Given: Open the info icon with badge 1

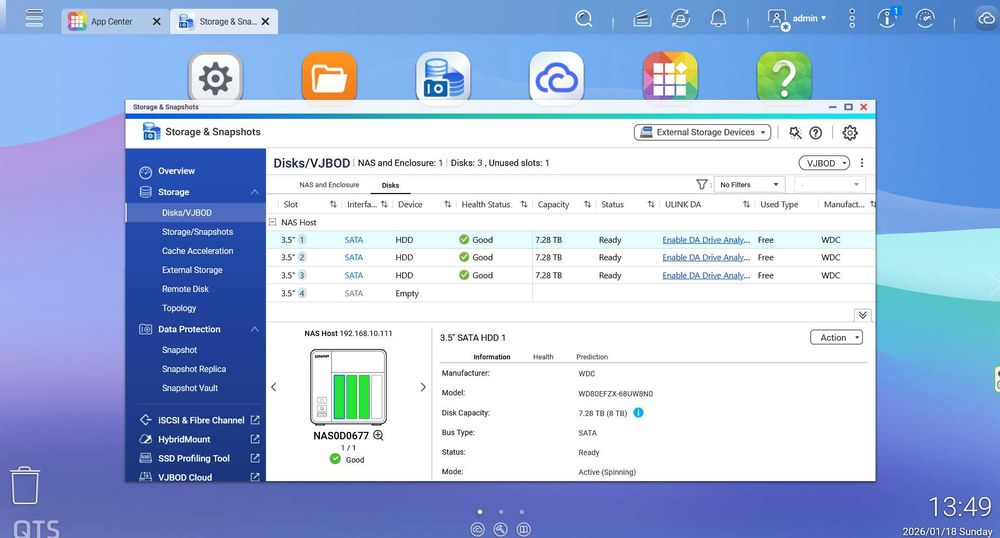Looking at the screenshot, I should point(887,18).
